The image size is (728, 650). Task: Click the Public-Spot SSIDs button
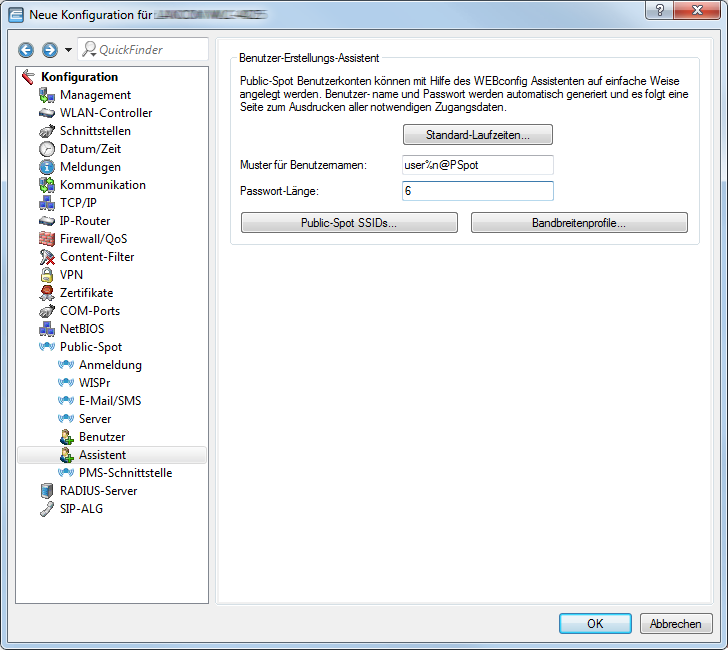(x=349, y=223)
